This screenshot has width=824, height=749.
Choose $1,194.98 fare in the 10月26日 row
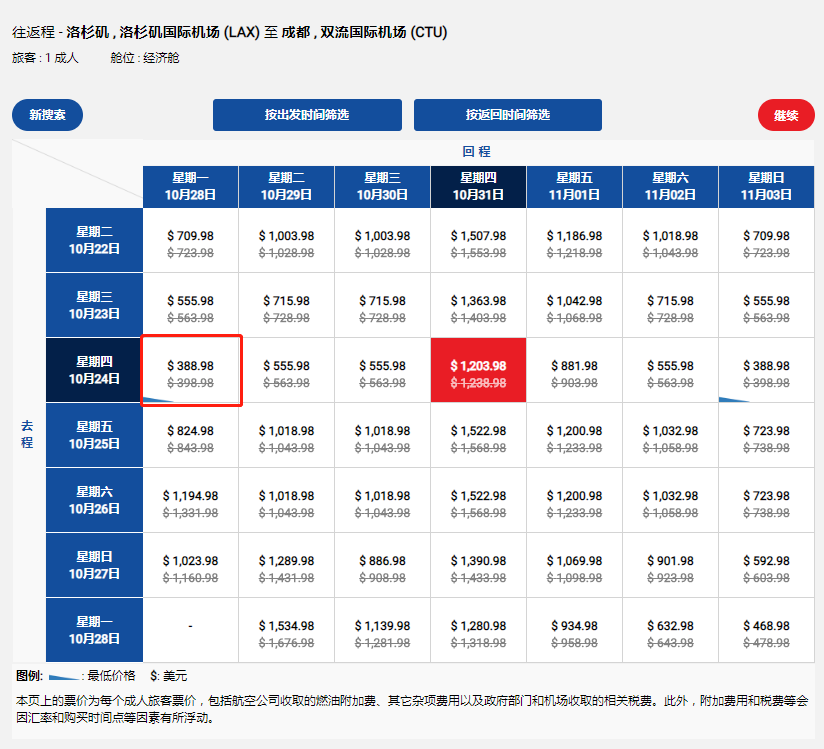tap(190, 500)
